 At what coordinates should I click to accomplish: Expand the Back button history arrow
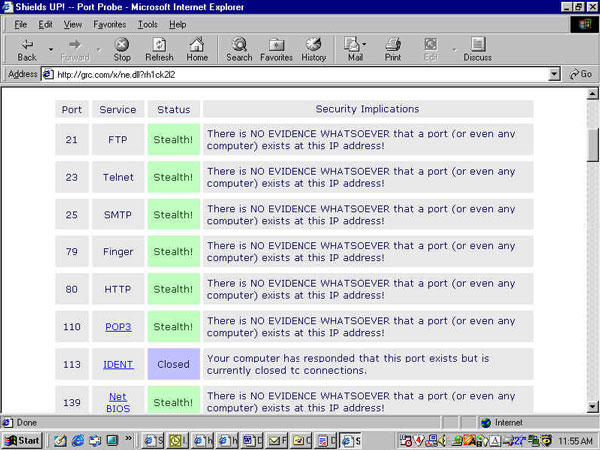(x=51, y=47)
